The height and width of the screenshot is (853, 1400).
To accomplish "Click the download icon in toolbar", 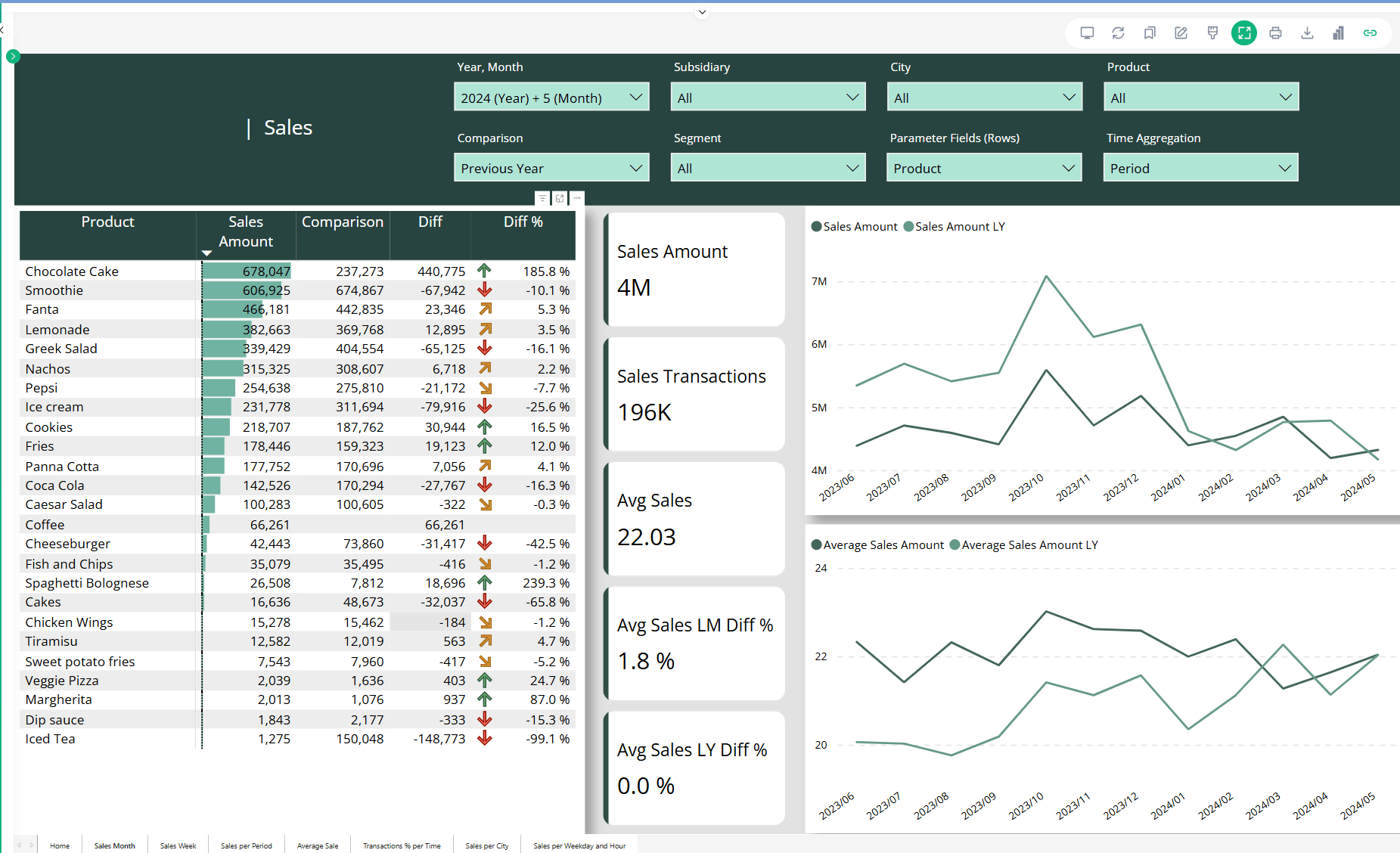I will pos(1307,33).
